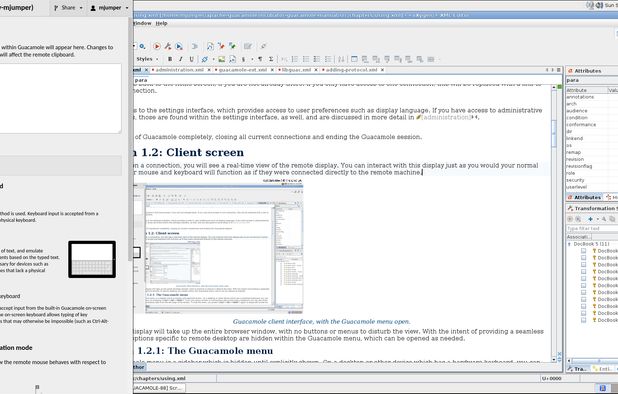Toggle bold formatting in the Author toolbar
The width and height of the screenshot is (618, 394).
click(170, 59)
